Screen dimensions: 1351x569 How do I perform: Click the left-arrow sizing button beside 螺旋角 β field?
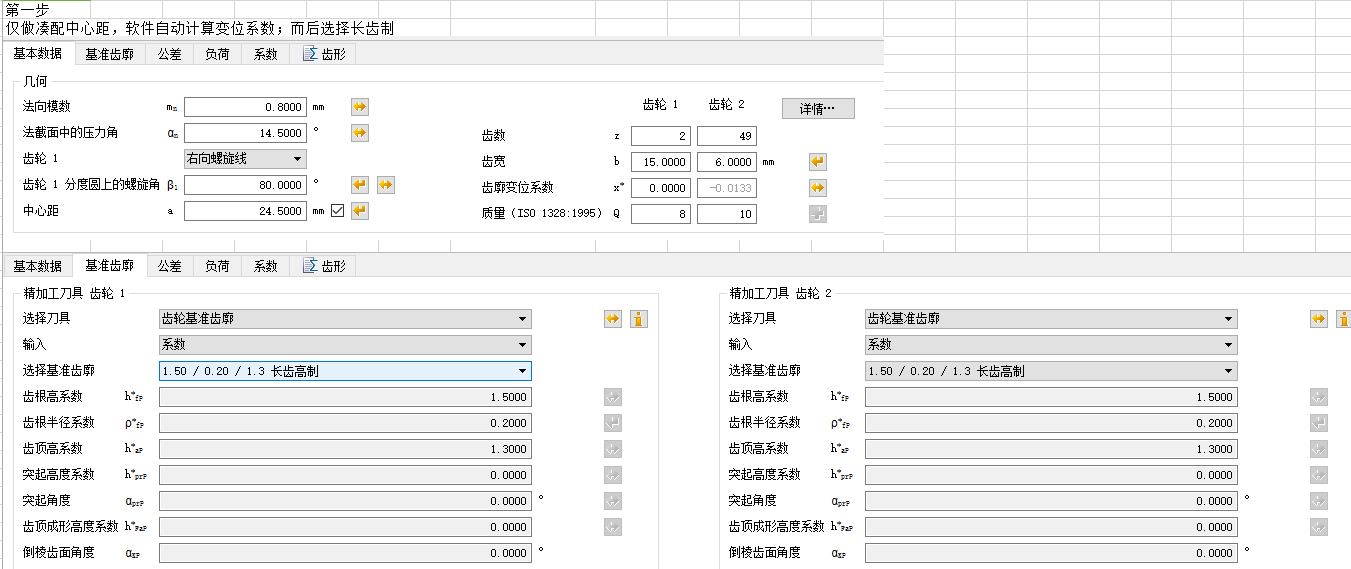point(360,185)
